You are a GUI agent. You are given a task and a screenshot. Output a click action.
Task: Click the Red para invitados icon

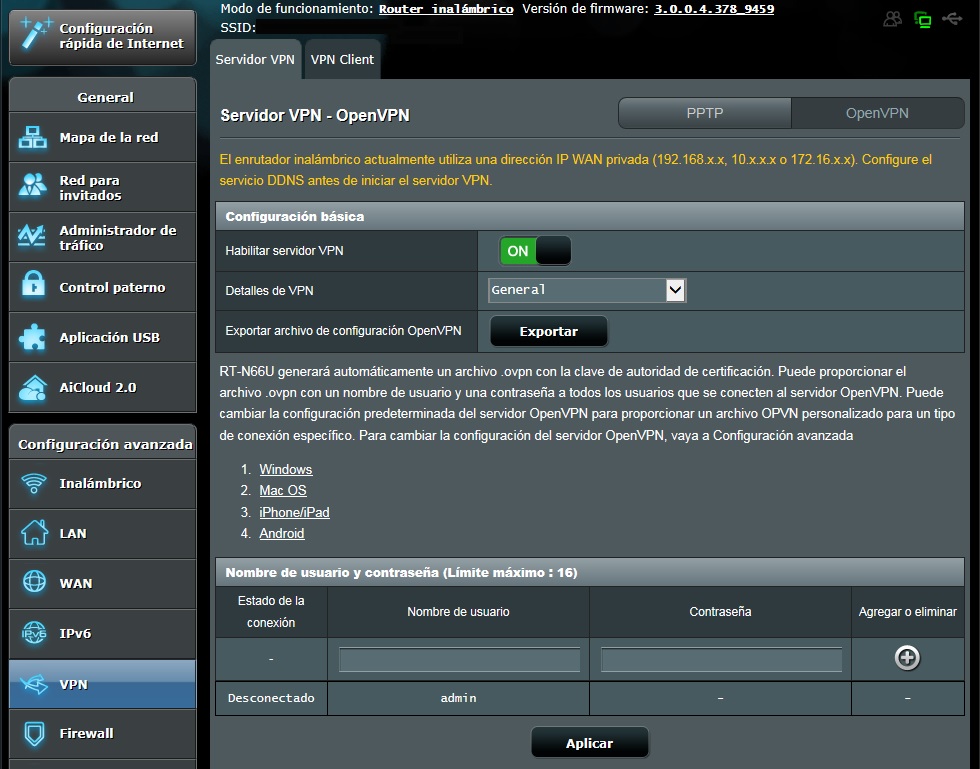pos(32,186)
